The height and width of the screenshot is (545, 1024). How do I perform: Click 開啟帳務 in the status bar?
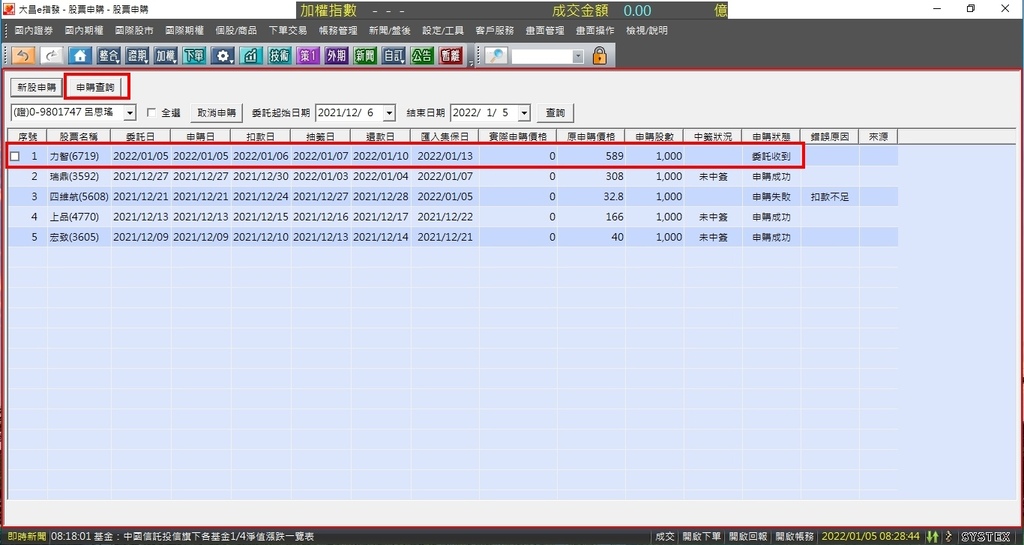[x=794, y=537]
